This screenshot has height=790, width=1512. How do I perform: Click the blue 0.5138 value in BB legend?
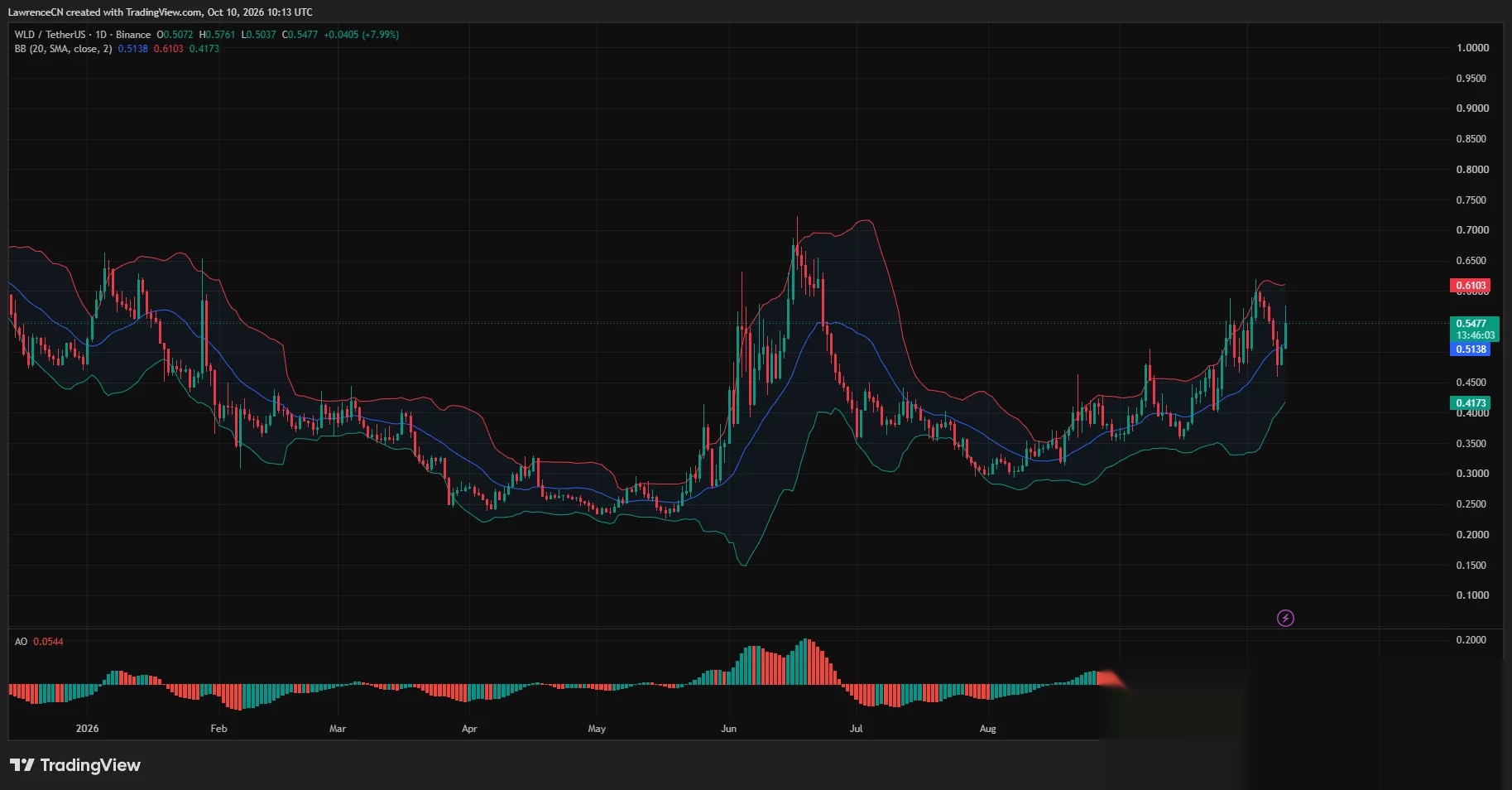tap(132, 49)
